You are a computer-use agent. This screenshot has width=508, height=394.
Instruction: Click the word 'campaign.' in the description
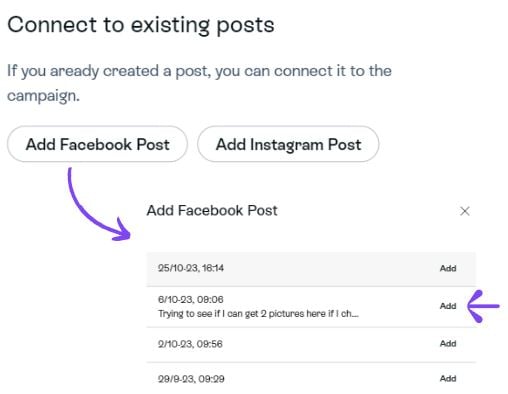[43, 96]
